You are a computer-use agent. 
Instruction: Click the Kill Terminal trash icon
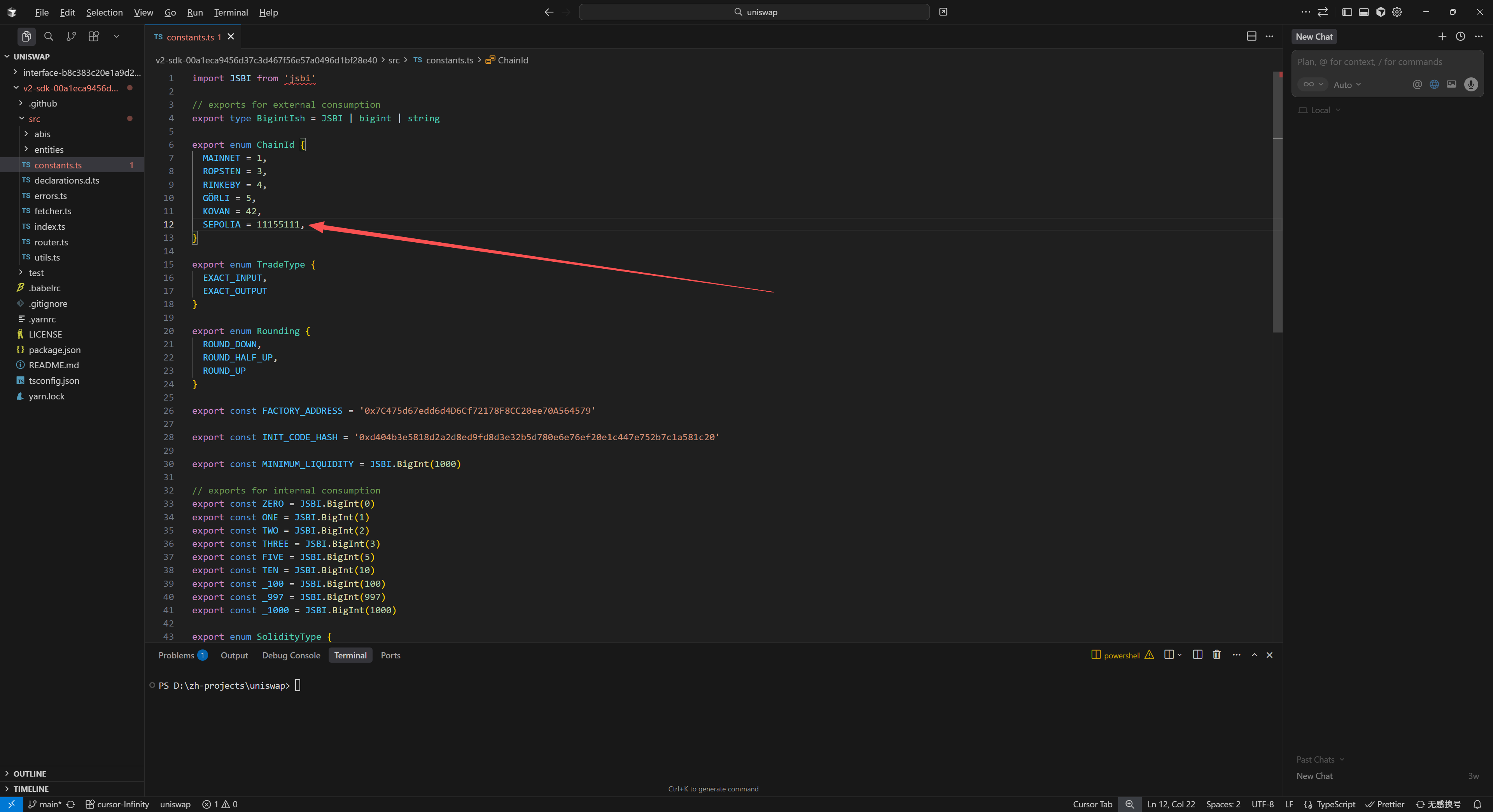(x=1216, y=655)
